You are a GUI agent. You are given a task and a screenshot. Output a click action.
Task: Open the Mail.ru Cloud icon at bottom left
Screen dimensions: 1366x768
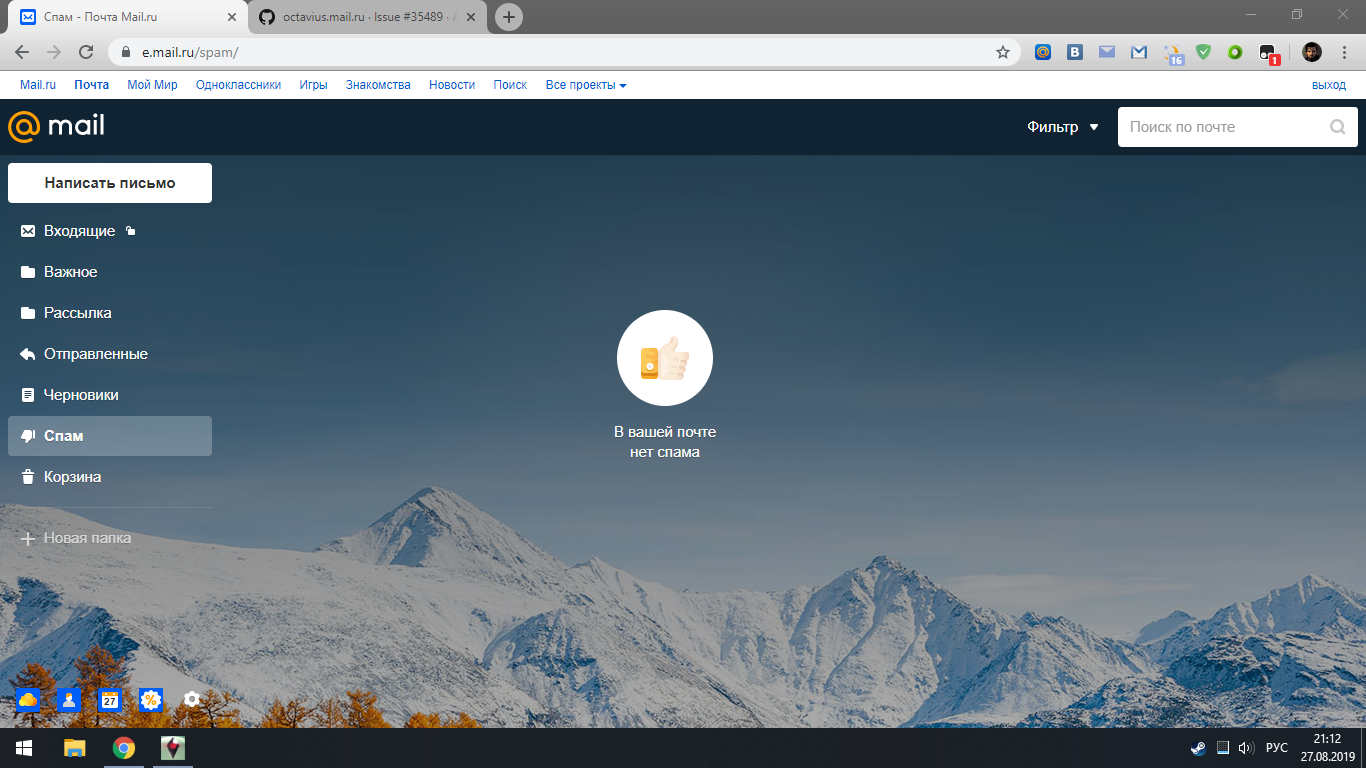[x=26, y=699]
